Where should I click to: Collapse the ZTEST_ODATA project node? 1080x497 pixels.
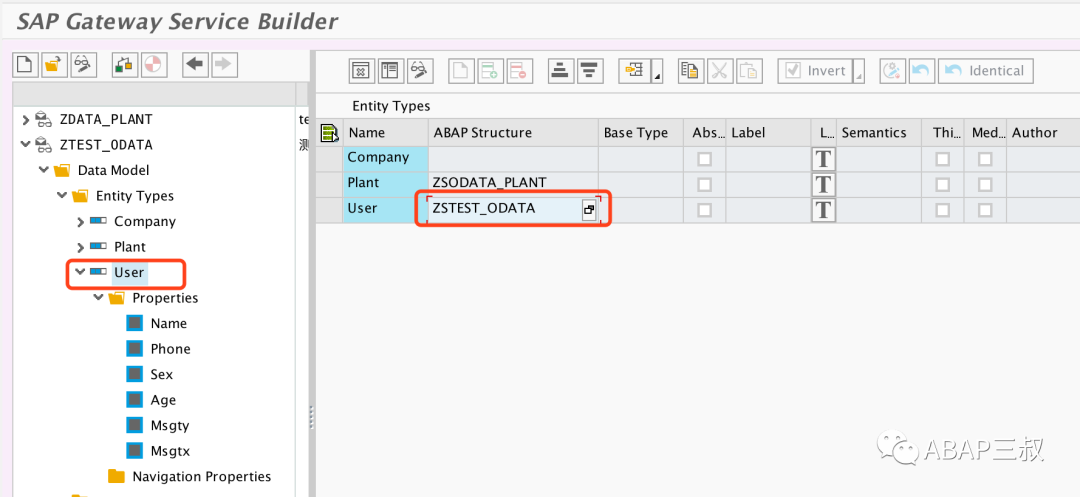(x=26, y=145)
